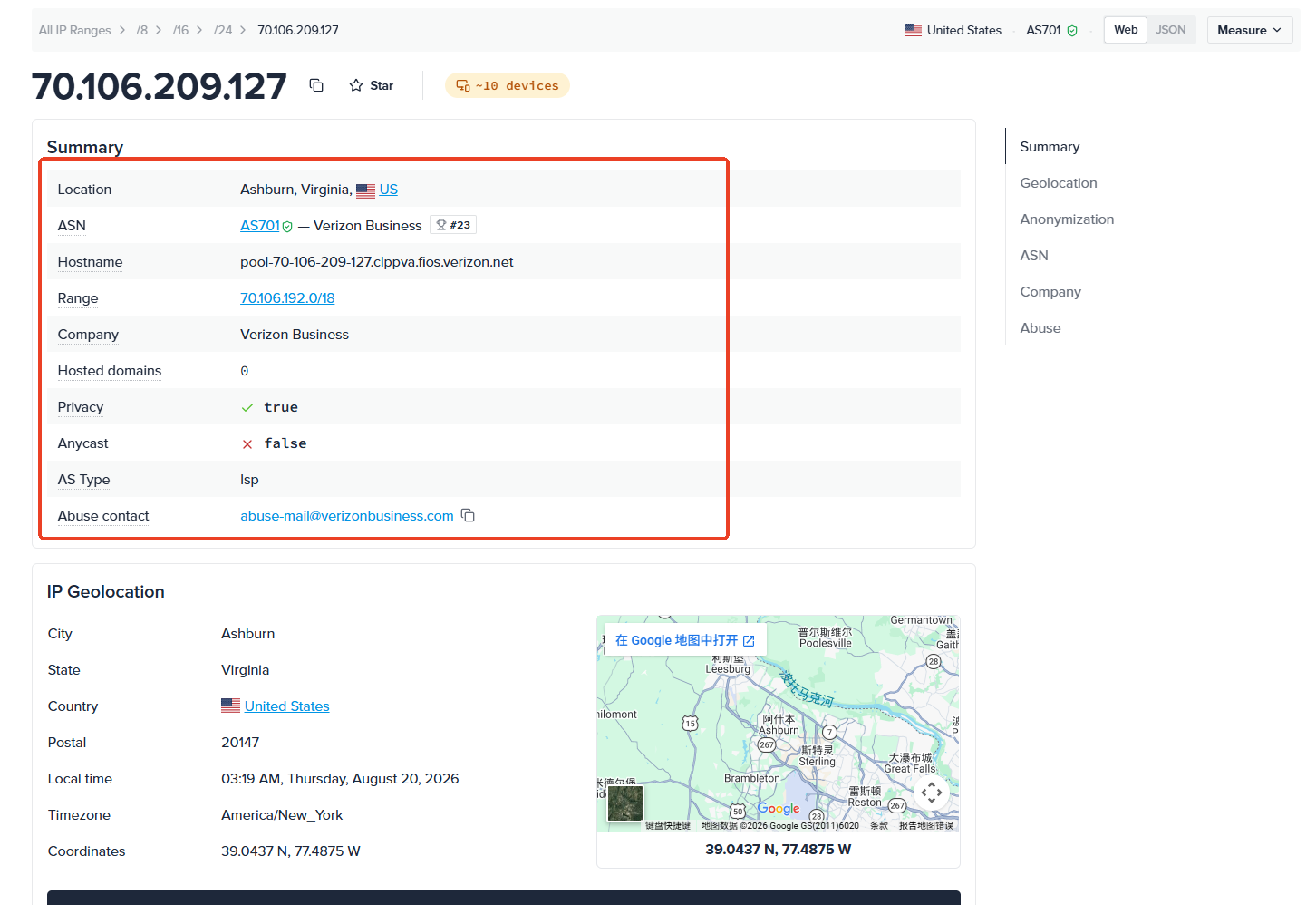Click the red X in the Anycast row
This screenshot has height=905, width=1316.
click(x=247, y=443)
